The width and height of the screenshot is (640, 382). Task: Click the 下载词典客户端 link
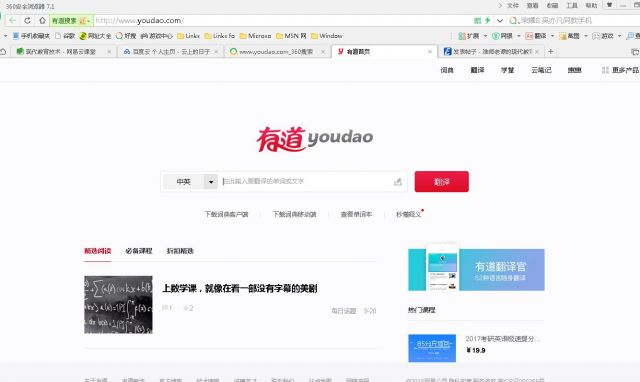pos(226,214)
